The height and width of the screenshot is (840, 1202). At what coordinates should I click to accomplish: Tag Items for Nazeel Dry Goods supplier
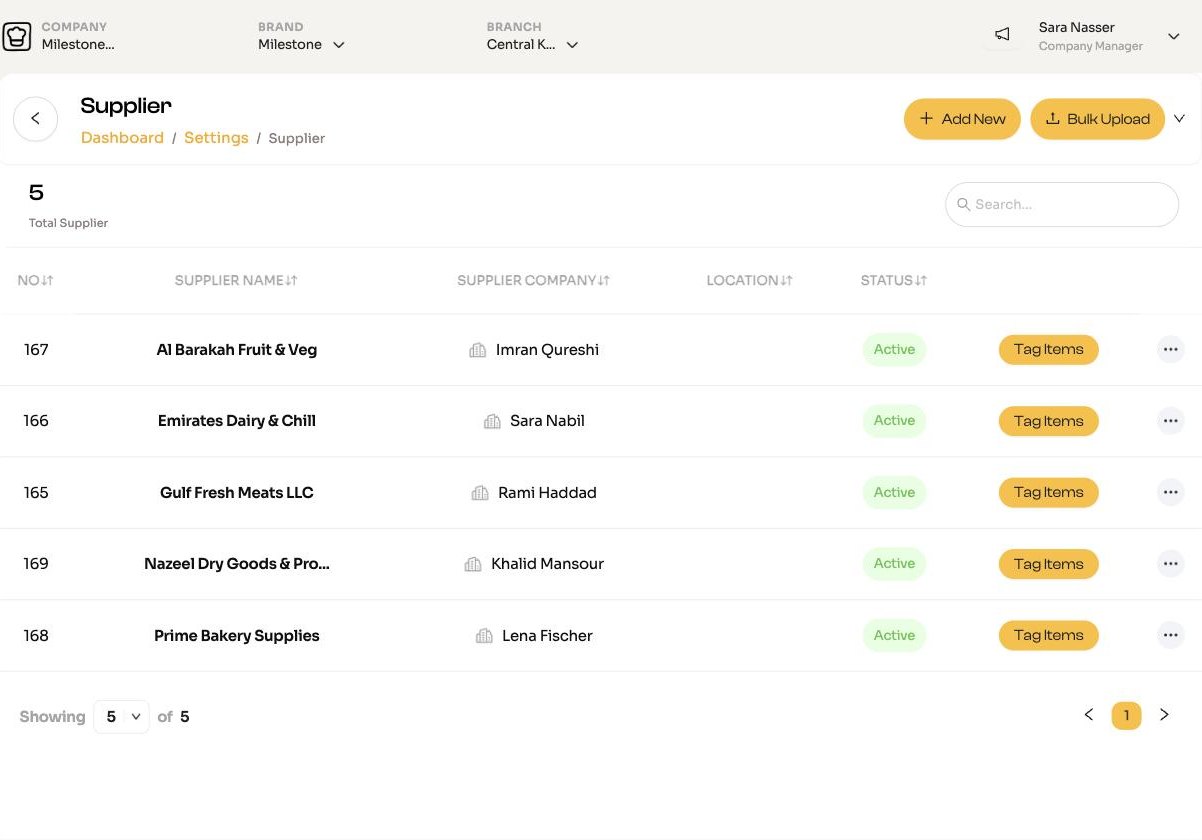coord(1048,564)
